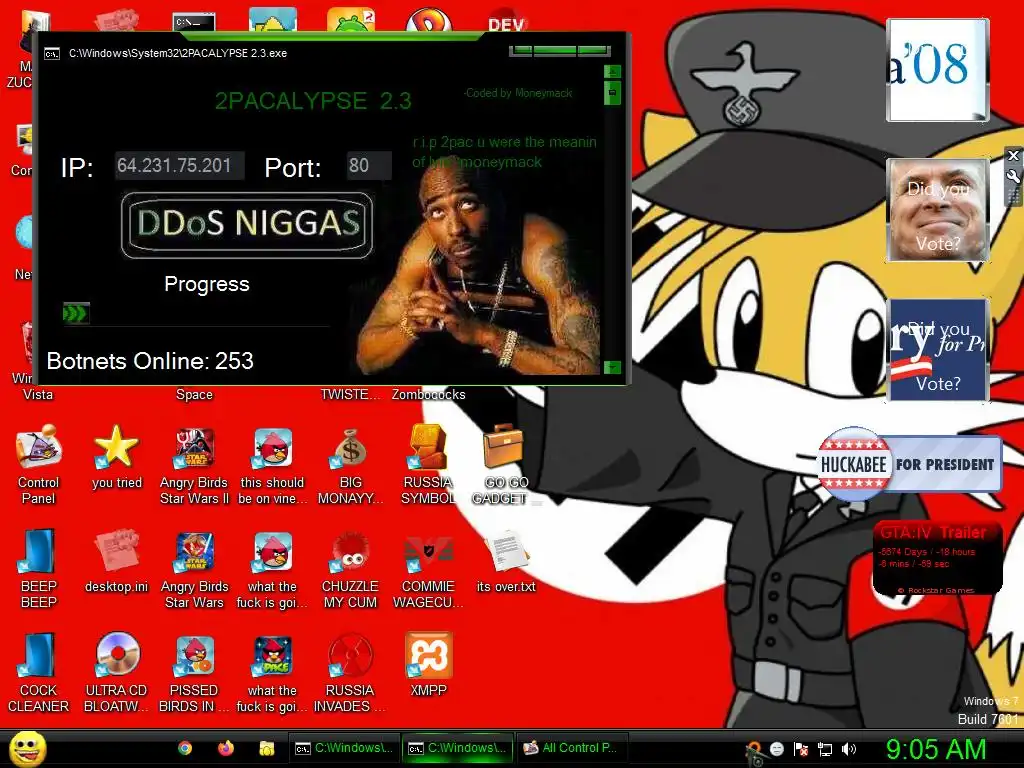The image size is (1024, 768).
Task: Select the desktop.ini file icon
Action: click(x=116, y=562)
